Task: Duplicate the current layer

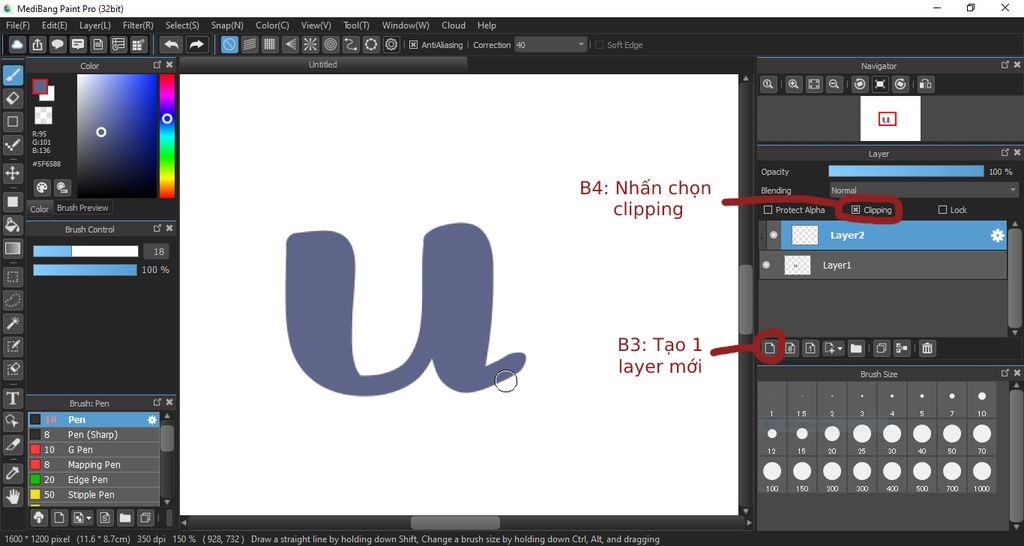Action: click(881, 348)
